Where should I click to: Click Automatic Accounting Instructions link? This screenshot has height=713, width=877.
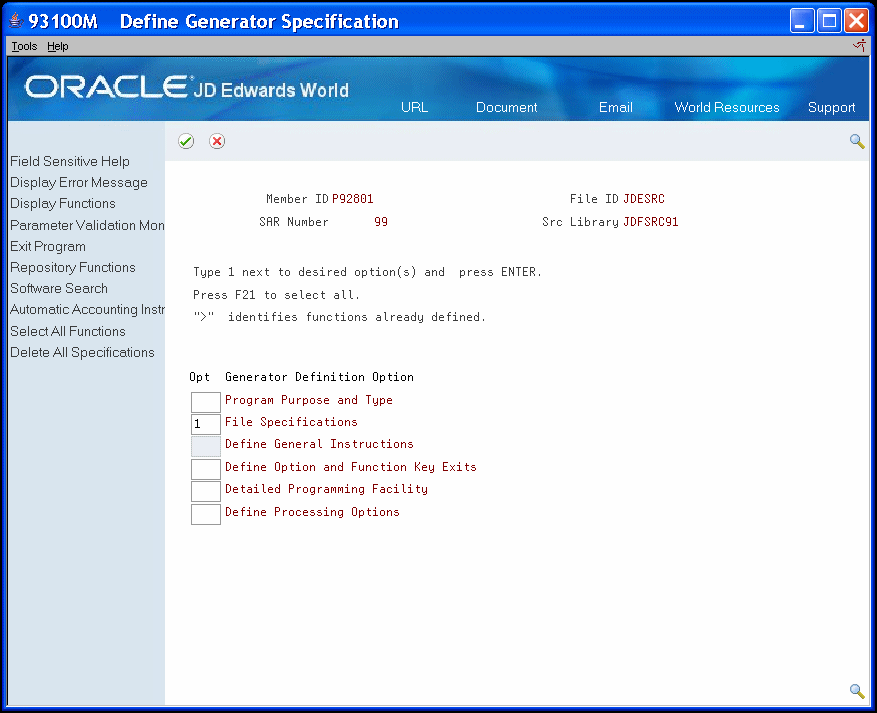(87, 309)
